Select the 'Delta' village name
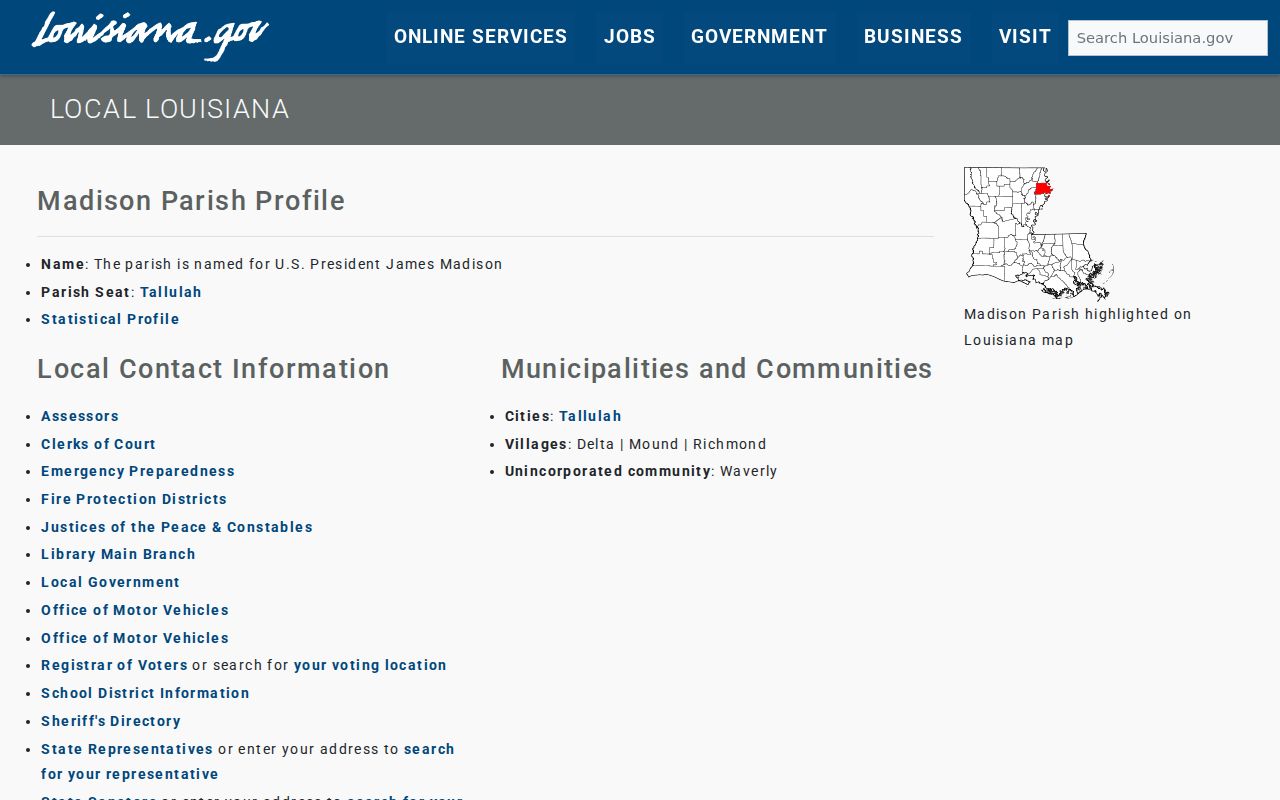 coord(596,444)
